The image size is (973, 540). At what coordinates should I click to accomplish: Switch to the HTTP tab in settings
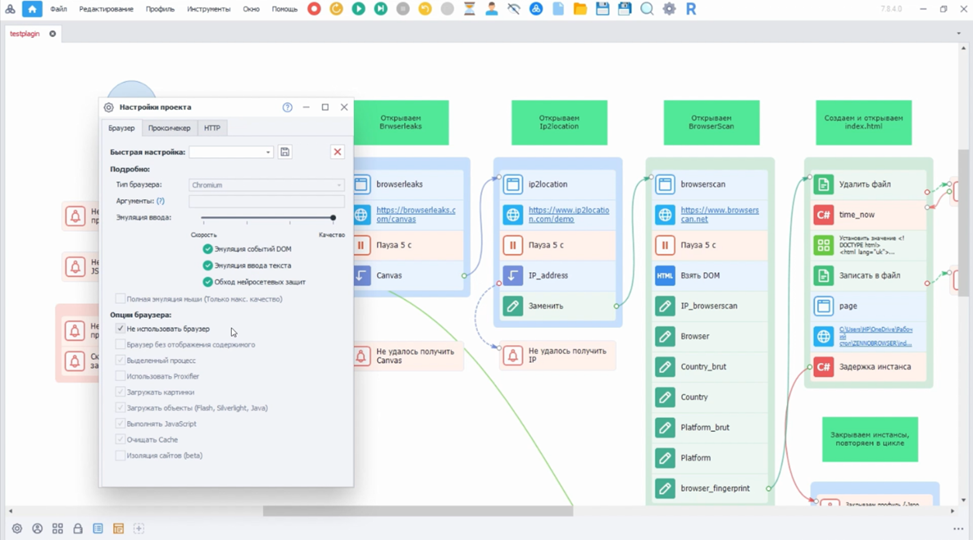point(212,128)
